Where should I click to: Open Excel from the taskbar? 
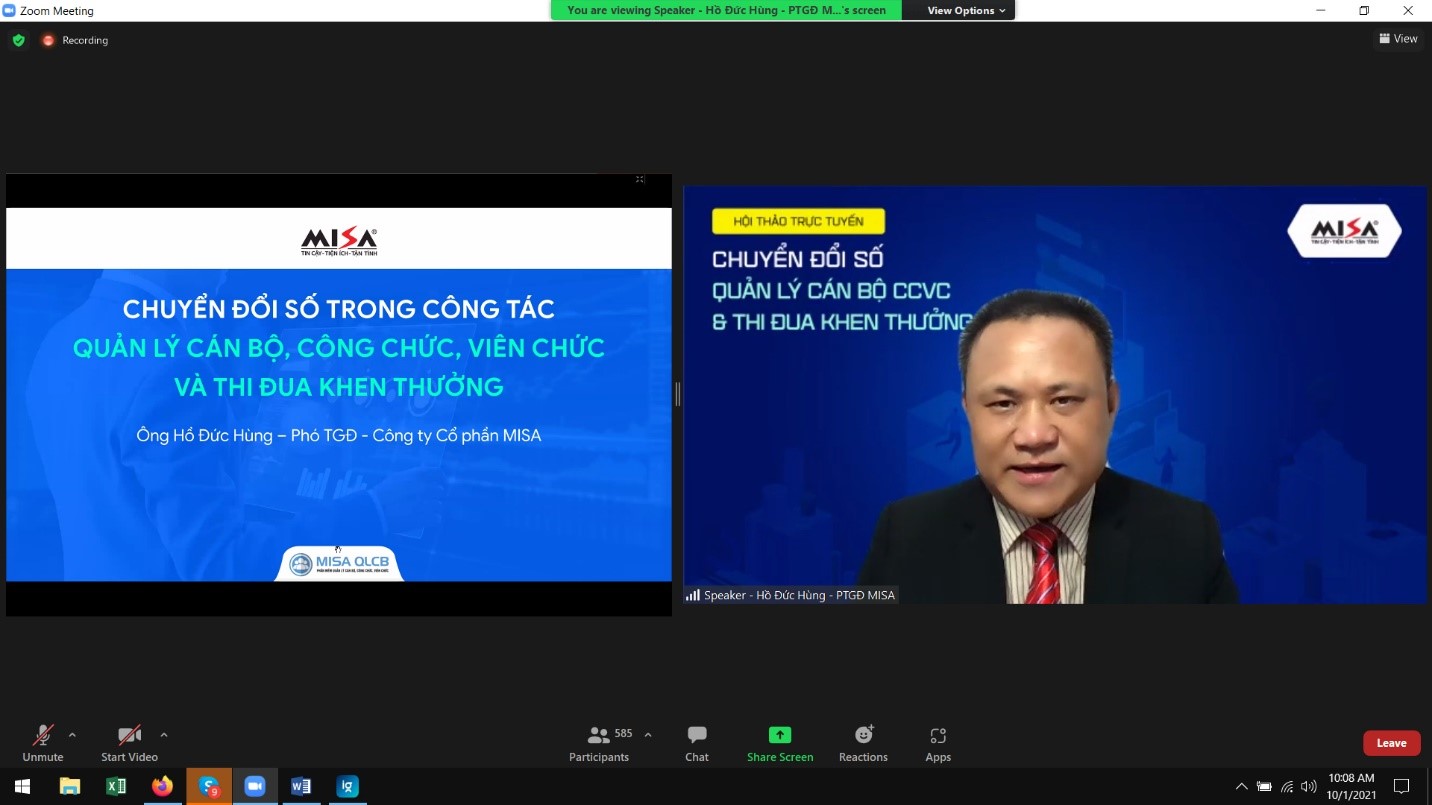tap(116, 786)
